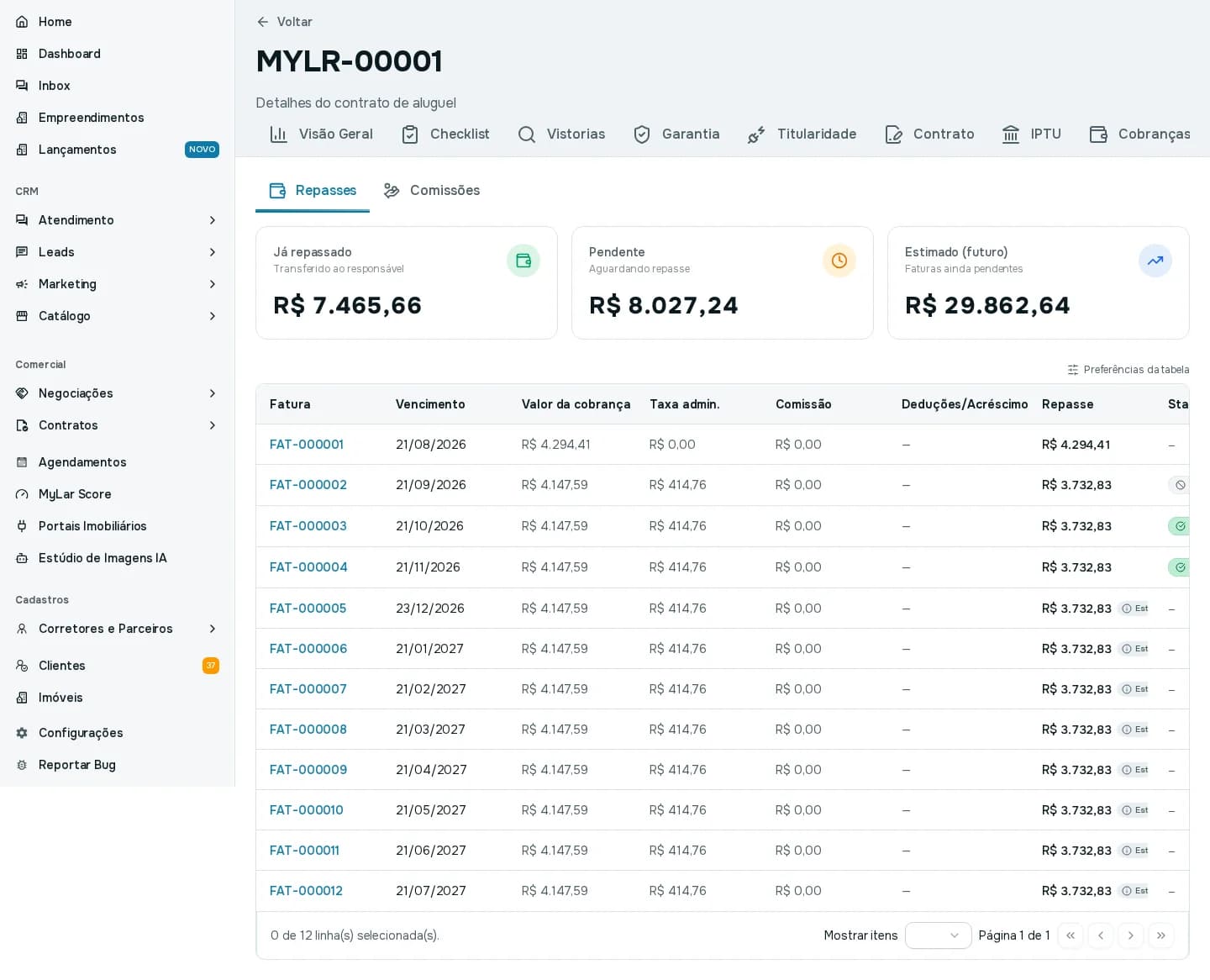The height and width of the screenshot is (980, 1210).
Task: Sort by the Vencimento column header
Action: click(x=430, y=404)
